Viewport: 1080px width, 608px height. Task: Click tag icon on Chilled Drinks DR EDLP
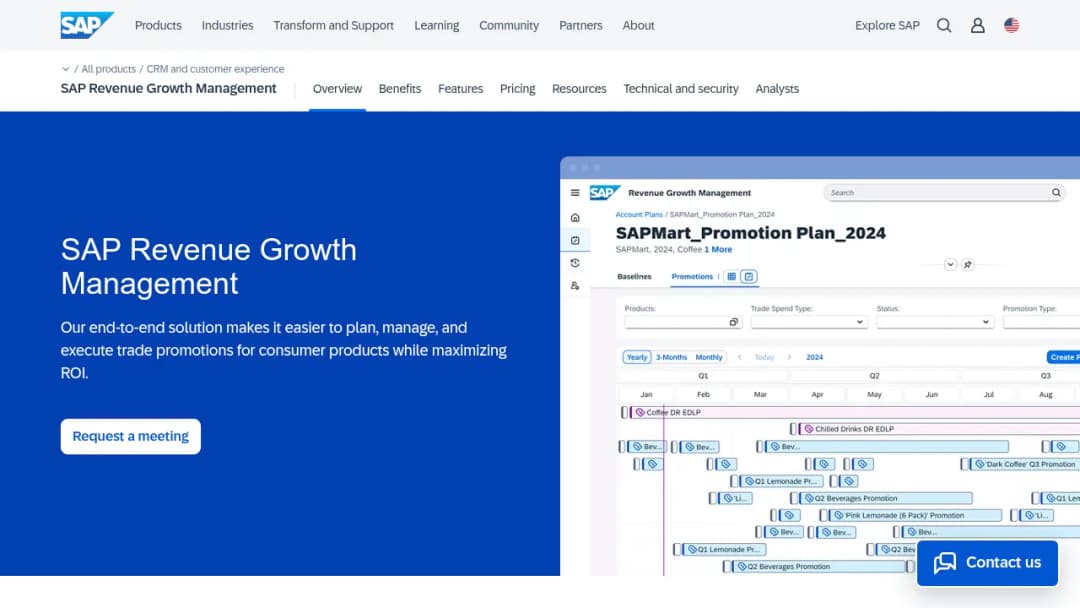(809, 429)
